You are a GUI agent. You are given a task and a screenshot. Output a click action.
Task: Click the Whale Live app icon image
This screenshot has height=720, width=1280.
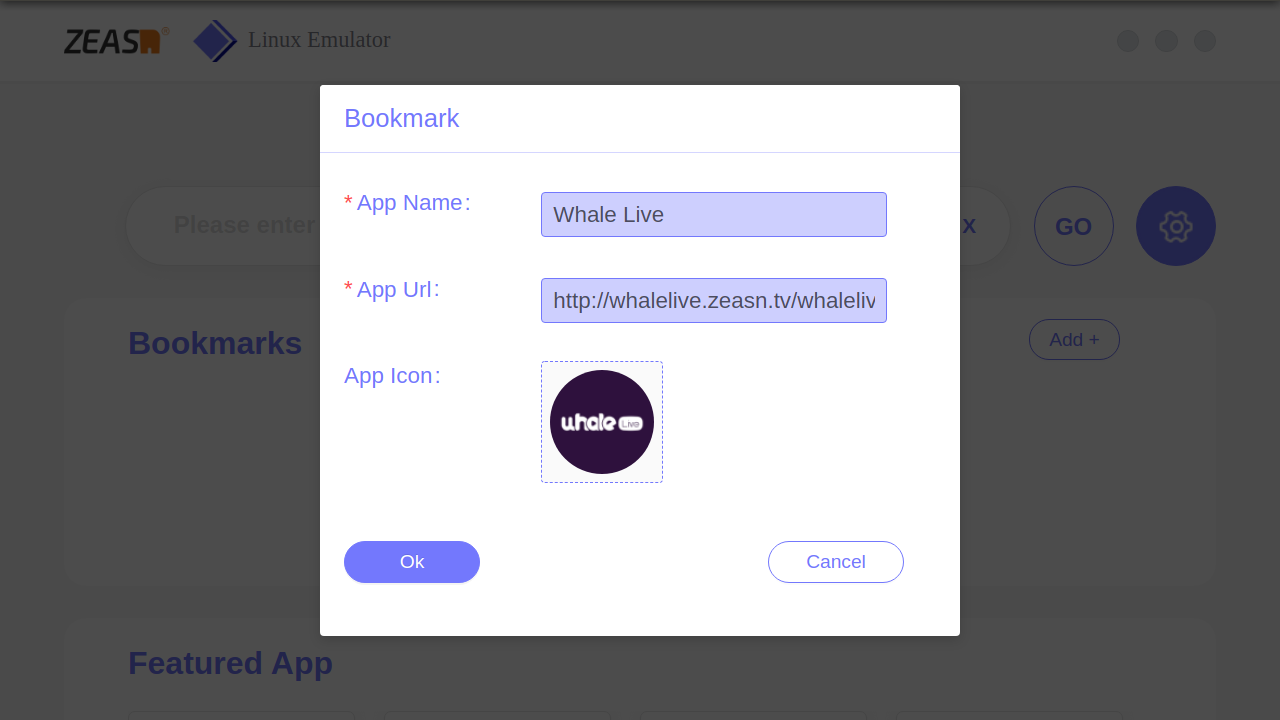click(602, 422)
